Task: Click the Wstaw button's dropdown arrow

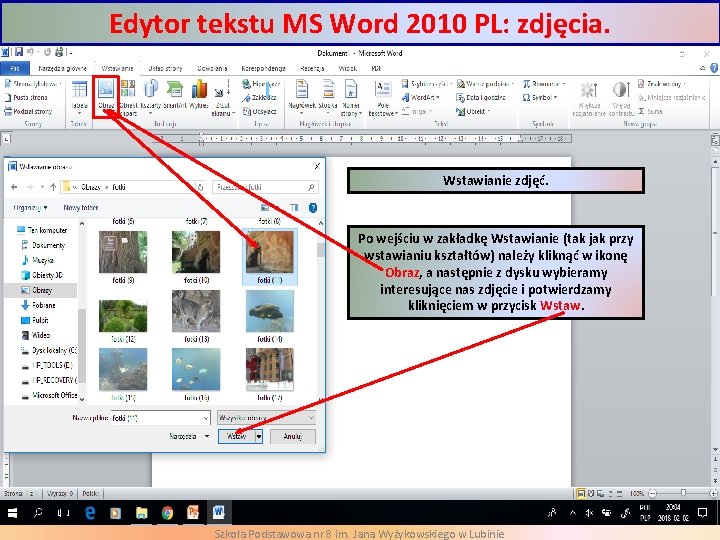Action: point(259,436)
